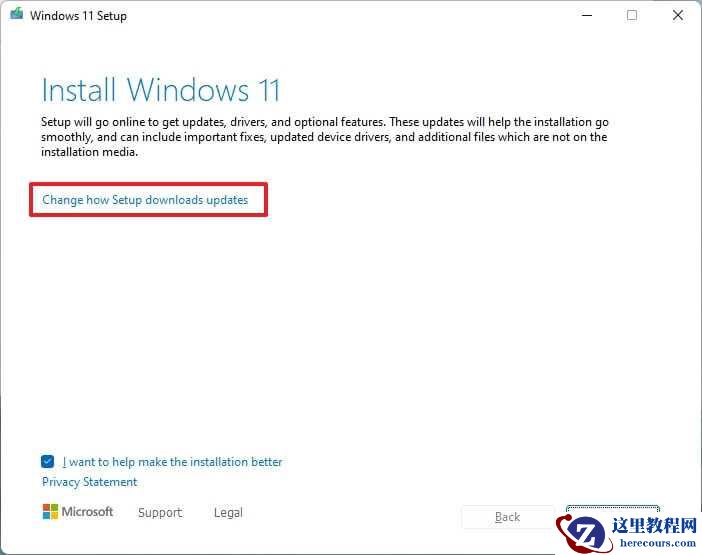Close the Windows 11 Setup window
The width and height of the screenshot is (702, 555).
tap(678, 15)
